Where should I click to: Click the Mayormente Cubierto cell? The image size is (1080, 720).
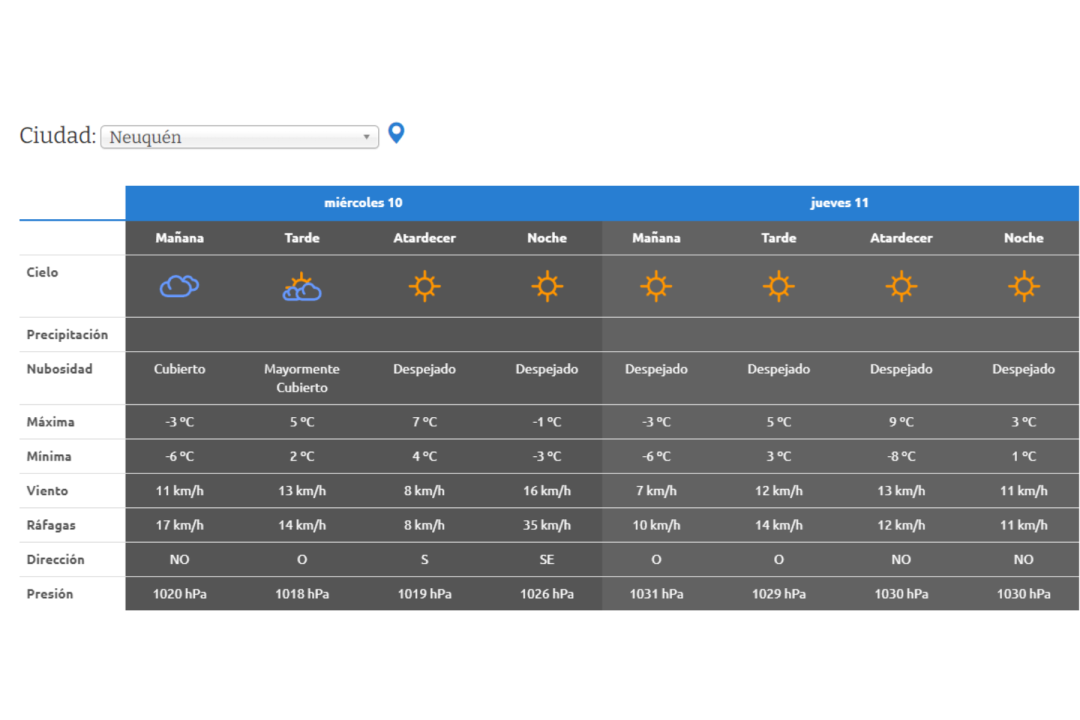pyautogui.click(x=302, y=378)
